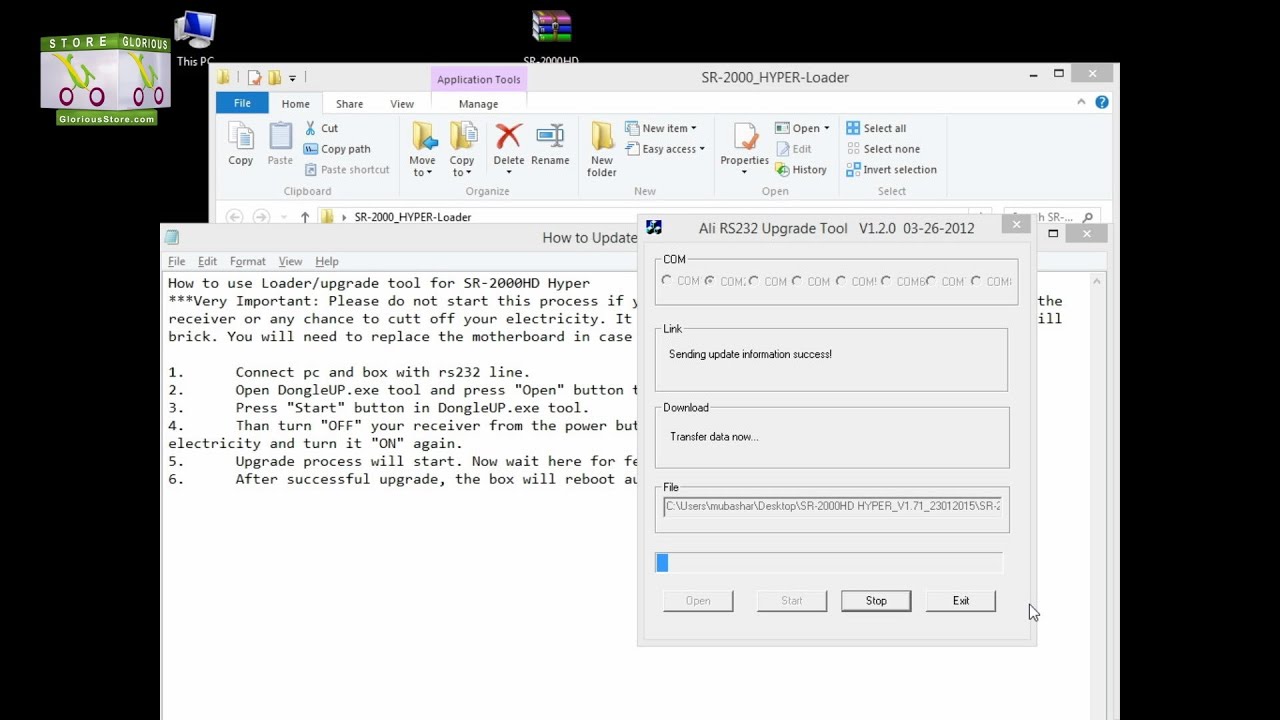Open Customize Quick Access Toolbar arrow
The height and width of the screenshot is (720, 1280).
click(x=292, y=78)
